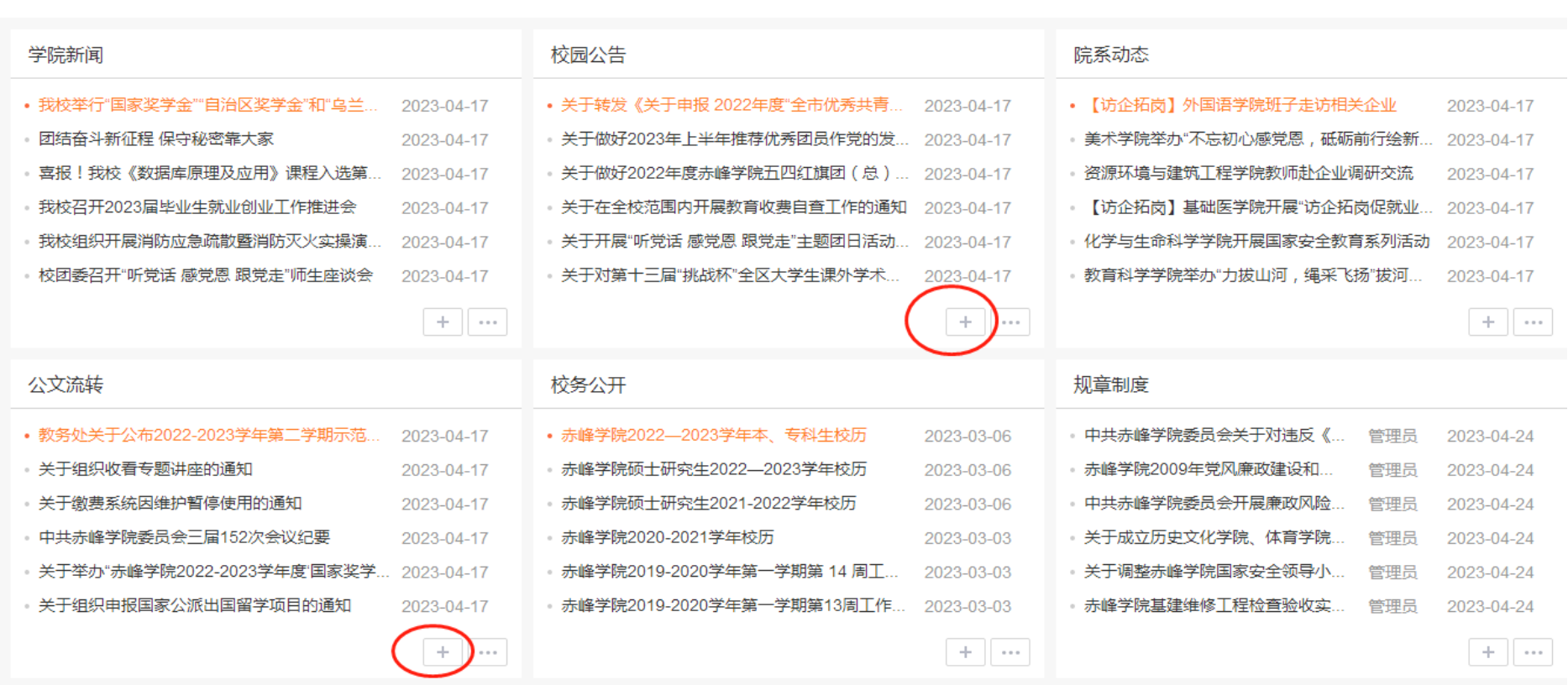Click the plus icon in 院系动态 panel

[1487, 322]
